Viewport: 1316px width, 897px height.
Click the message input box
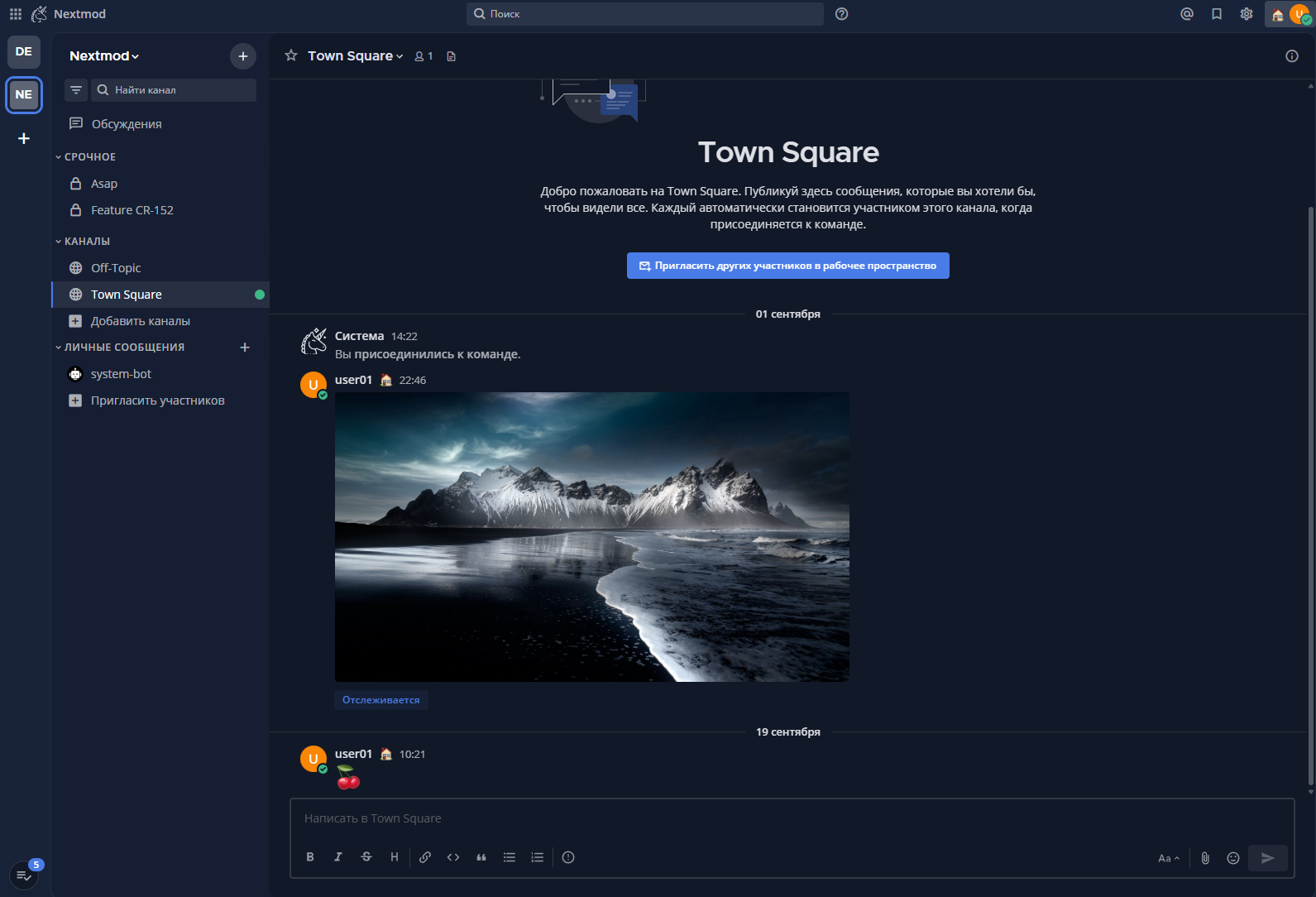pos(792,818)
